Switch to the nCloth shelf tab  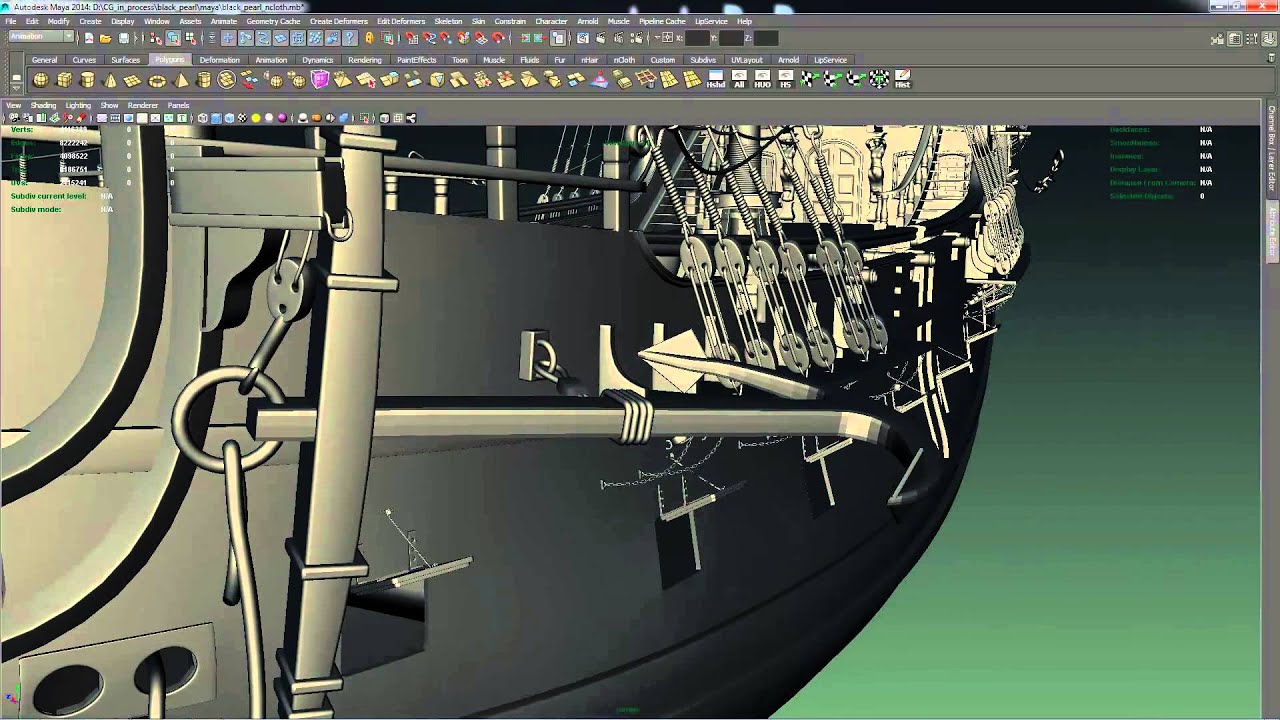pyautogui.click(x=624, y=60)
